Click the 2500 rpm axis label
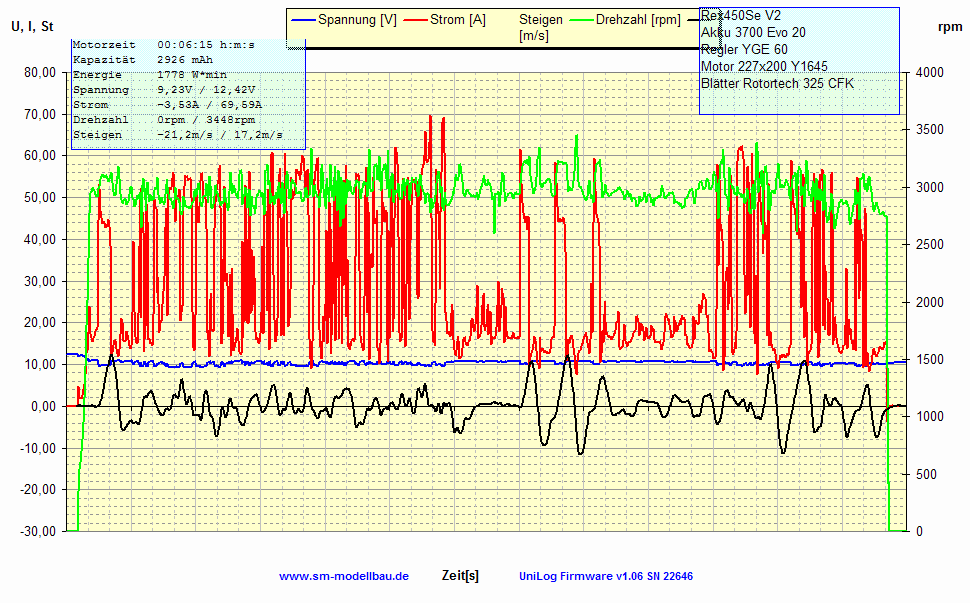Screen dimensions: 970x603 [930, 245]
